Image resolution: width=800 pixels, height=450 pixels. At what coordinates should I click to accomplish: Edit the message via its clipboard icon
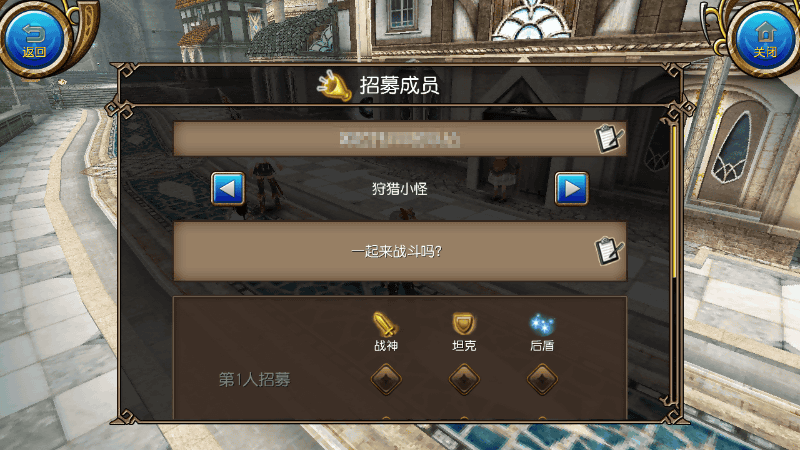click(609, 251)
